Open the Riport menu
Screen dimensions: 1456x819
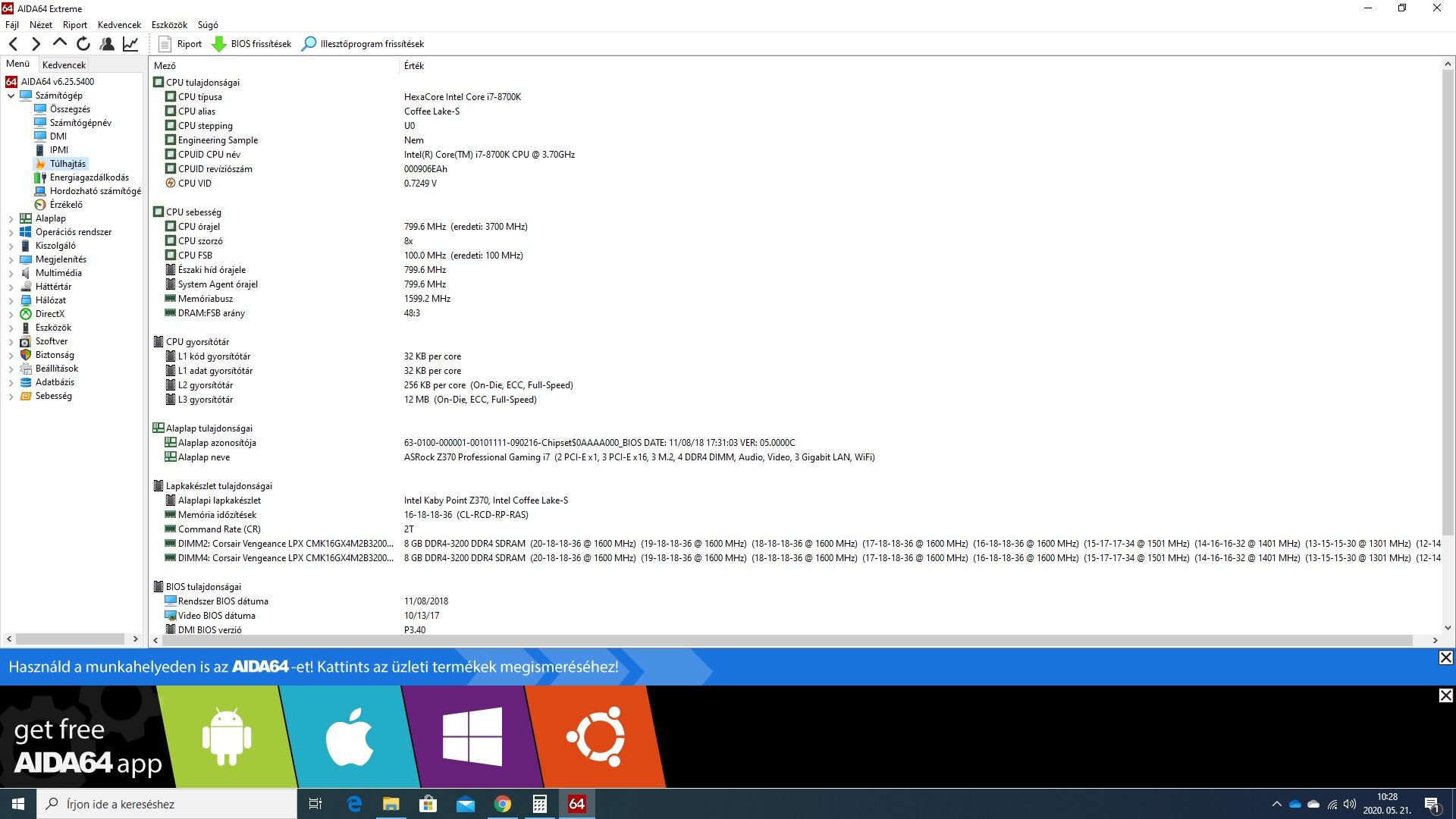[x=75, y=25]
